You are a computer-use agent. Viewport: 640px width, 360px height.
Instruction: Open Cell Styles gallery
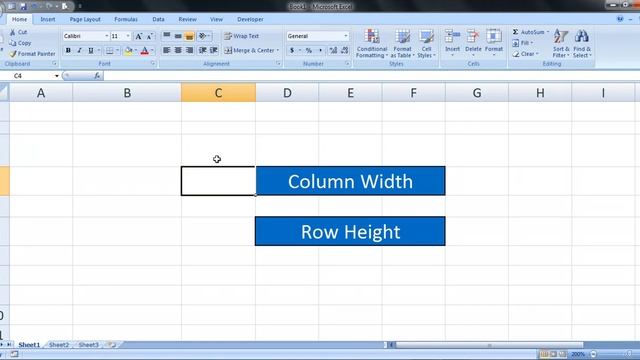(x=426, y=44)
